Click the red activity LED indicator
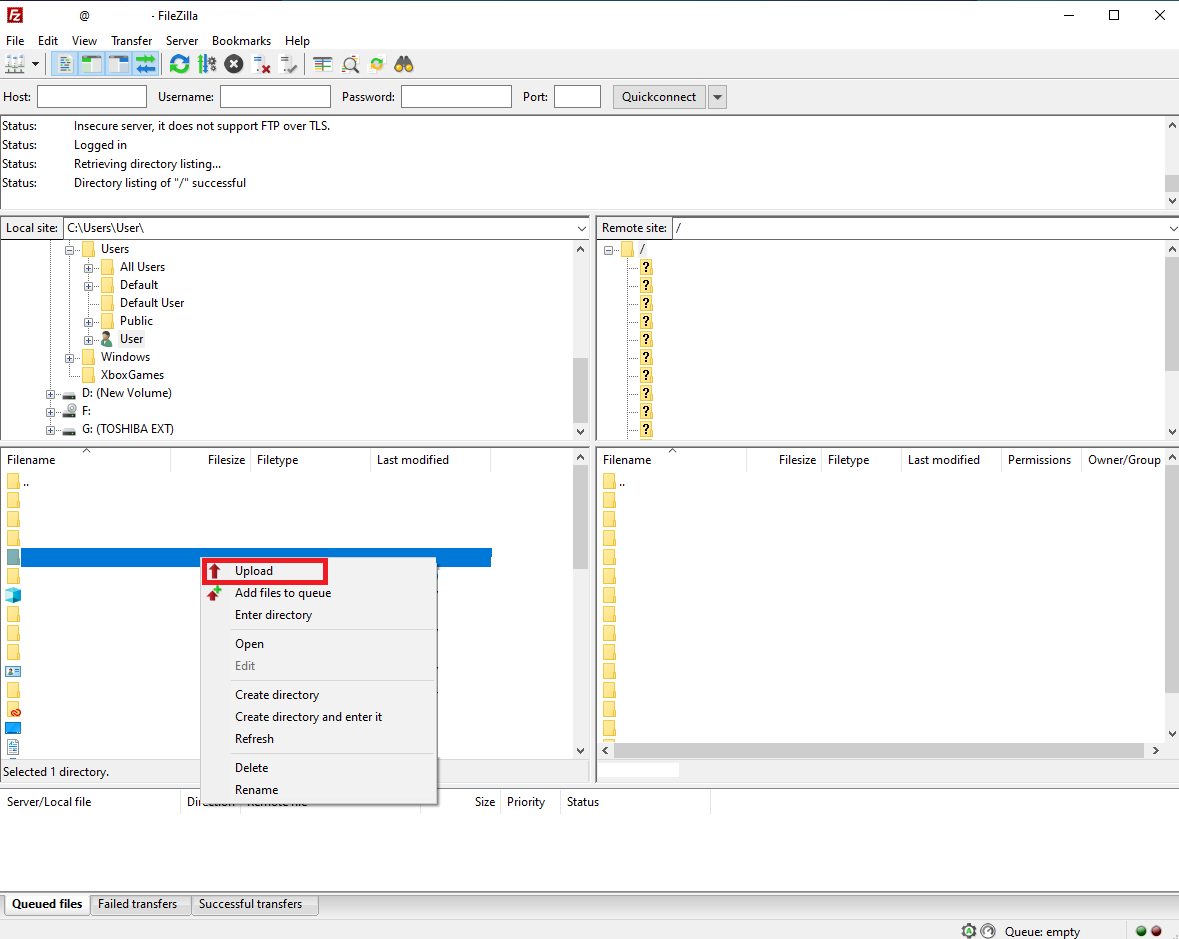The width and height of the screenshot is (1179, 939). [x=1156, y=931]
